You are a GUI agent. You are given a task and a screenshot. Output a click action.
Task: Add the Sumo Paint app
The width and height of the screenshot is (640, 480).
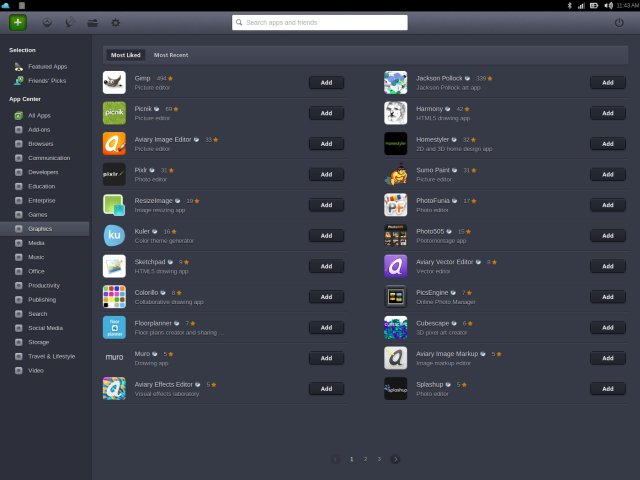pyautogui.click(x=608, y=174)
